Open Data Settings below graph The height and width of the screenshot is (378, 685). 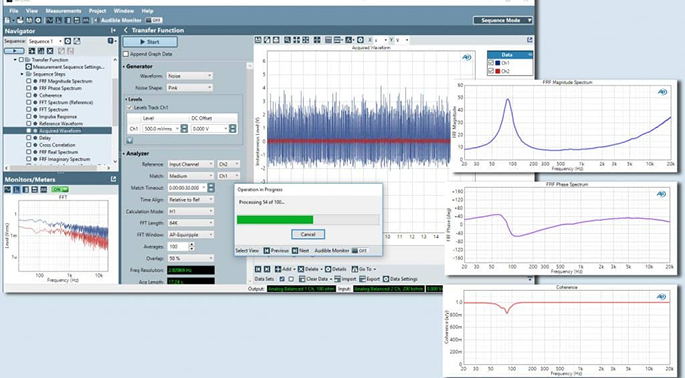(x=400, y=279)
